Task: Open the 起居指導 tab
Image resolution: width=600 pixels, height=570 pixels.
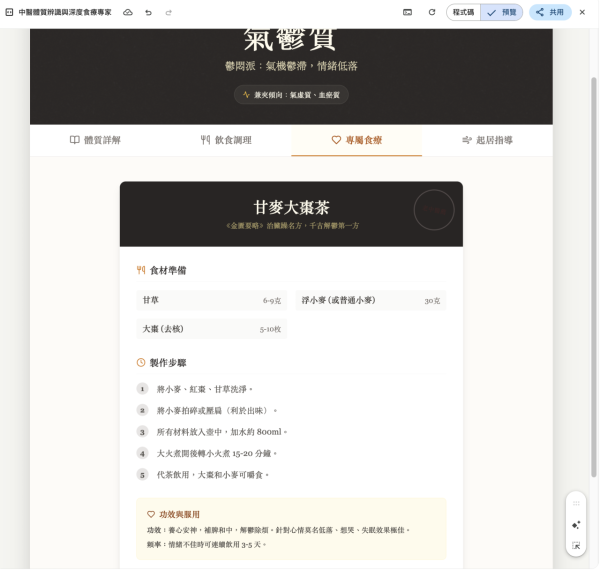Action: pyautogui.click(x=487, y=140)
